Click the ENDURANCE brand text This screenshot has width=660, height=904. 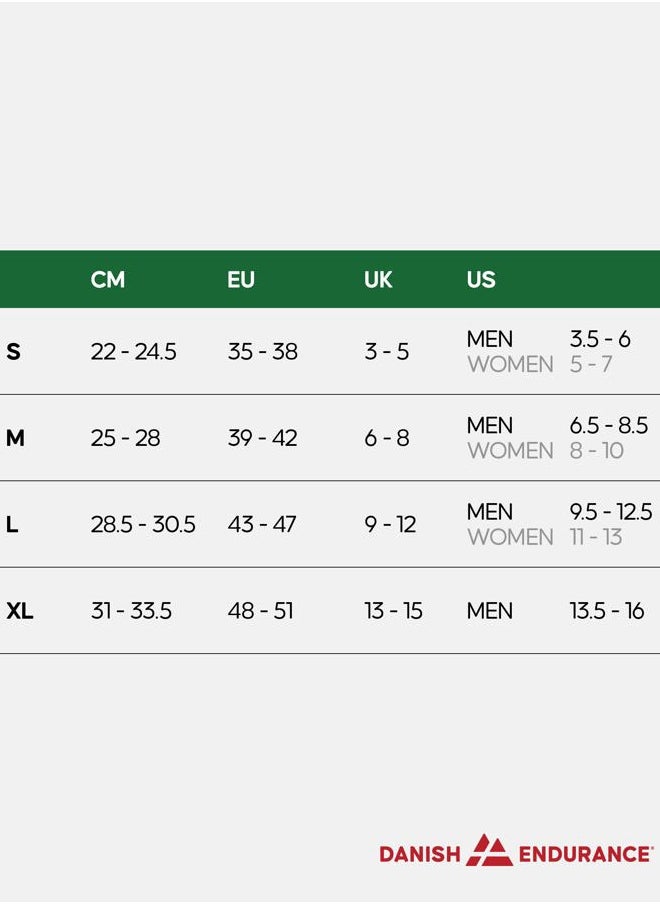click(586, 854)
